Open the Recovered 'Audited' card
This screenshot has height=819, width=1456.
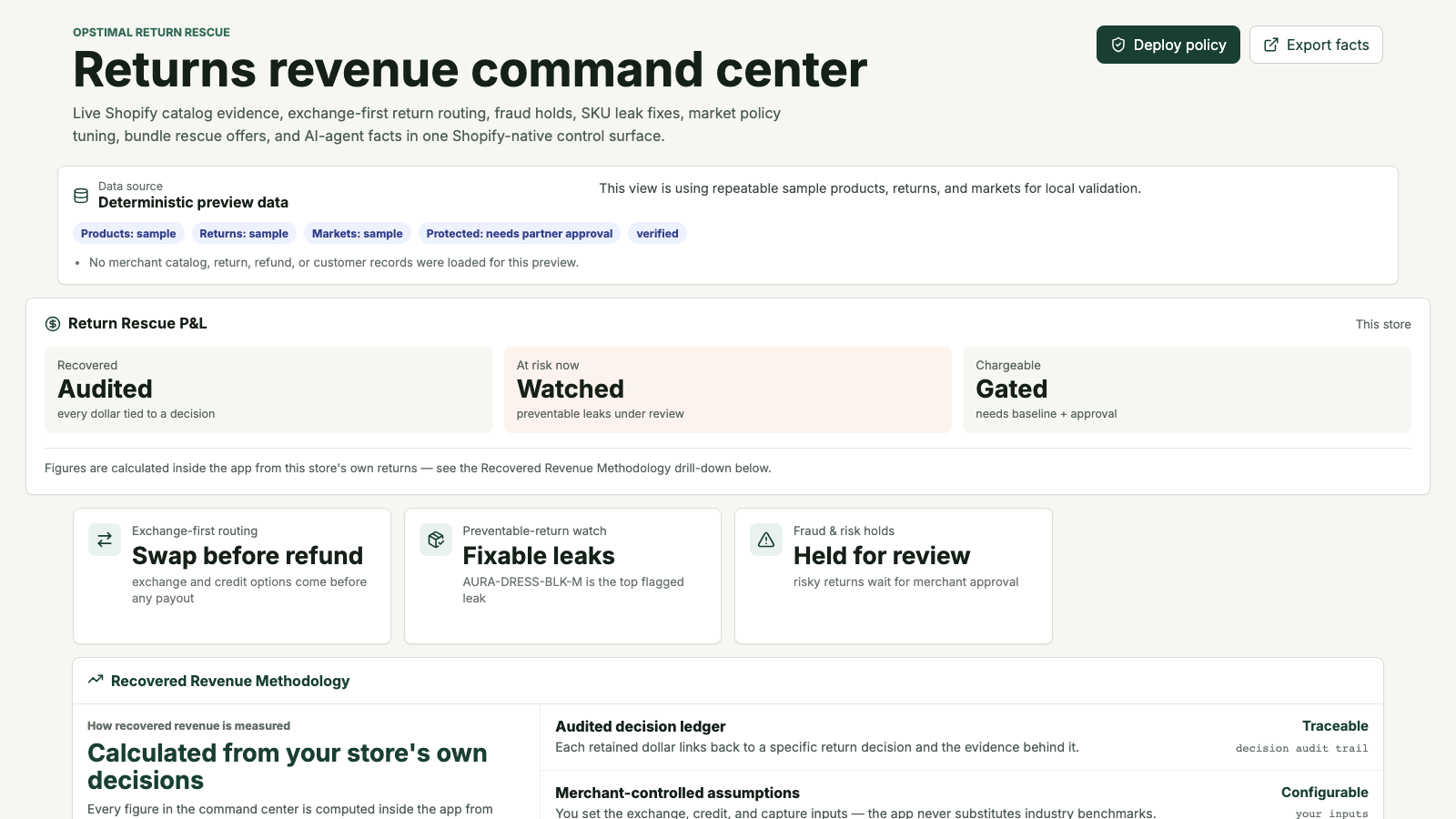click(268, 389)
